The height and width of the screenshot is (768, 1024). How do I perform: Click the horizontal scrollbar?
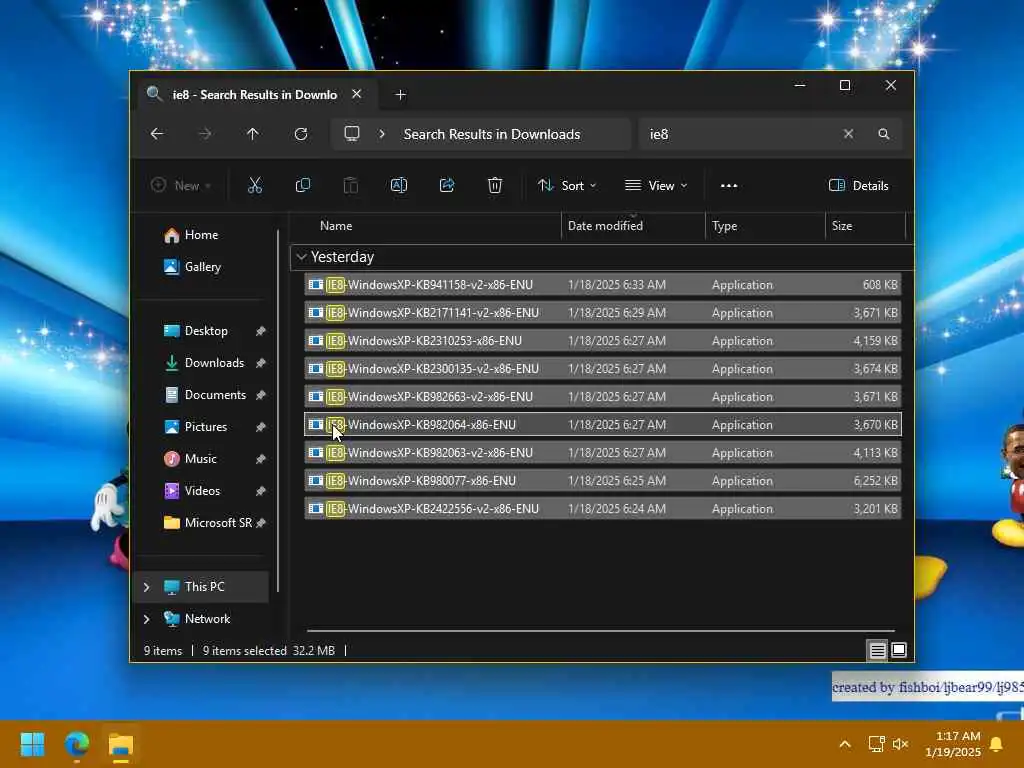pyautogui.click(x=600, y=631)
